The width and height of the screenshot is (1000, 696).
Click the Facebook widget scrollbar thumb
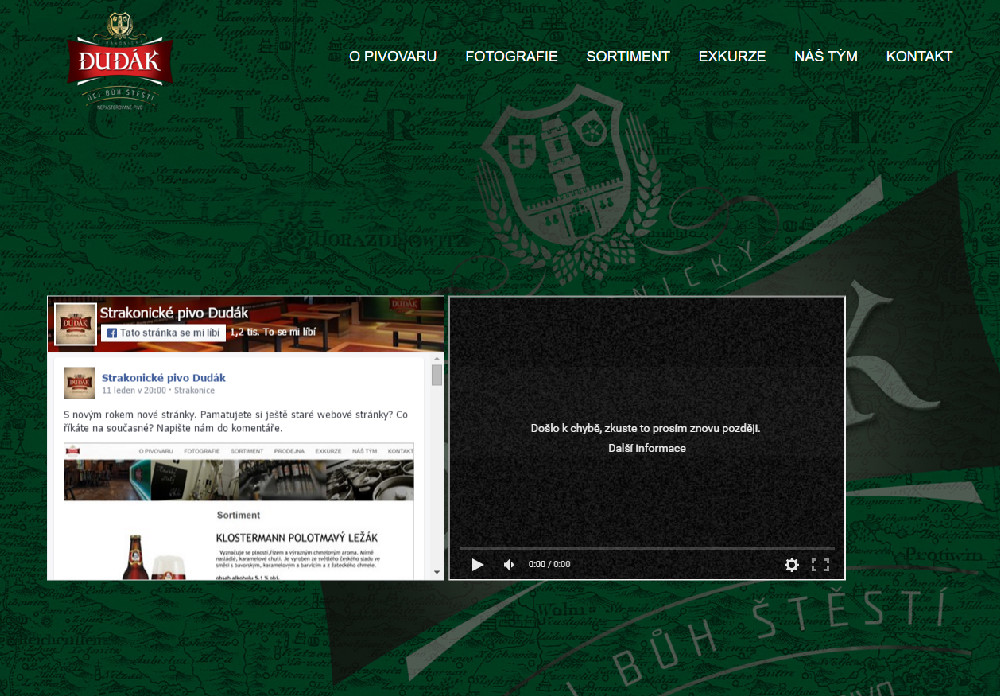437,375
